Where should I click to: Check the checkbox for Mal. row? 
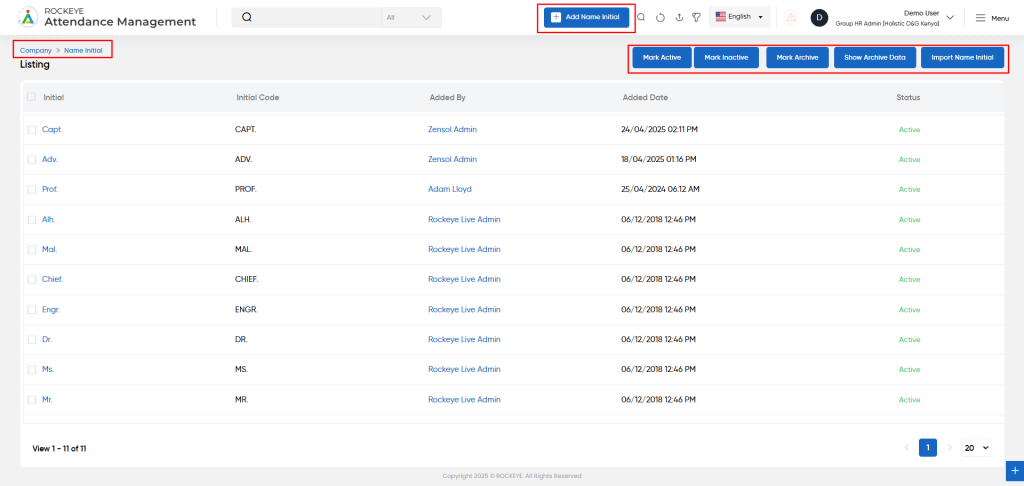[32, 250]
